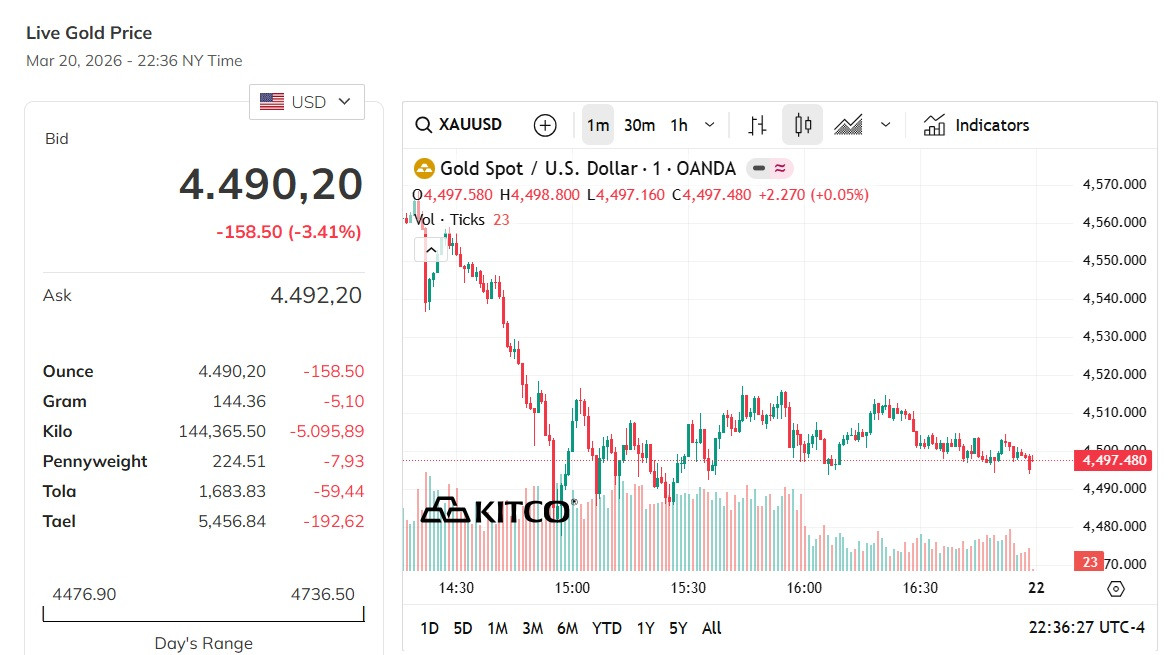Click the KITCO logo watermark
The height and width of the screenshot is (655, 1170).
click(x=498, y=510)
